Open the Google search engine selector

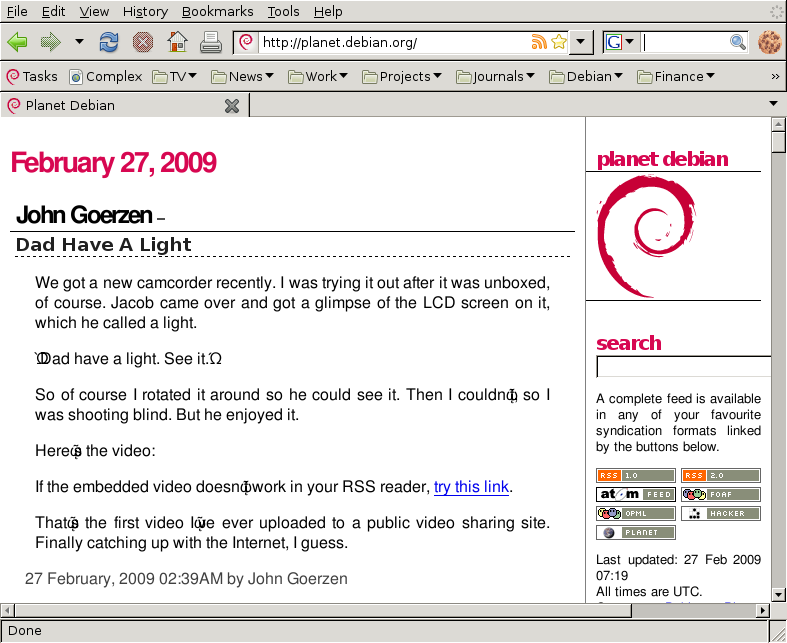click(620, 42)
